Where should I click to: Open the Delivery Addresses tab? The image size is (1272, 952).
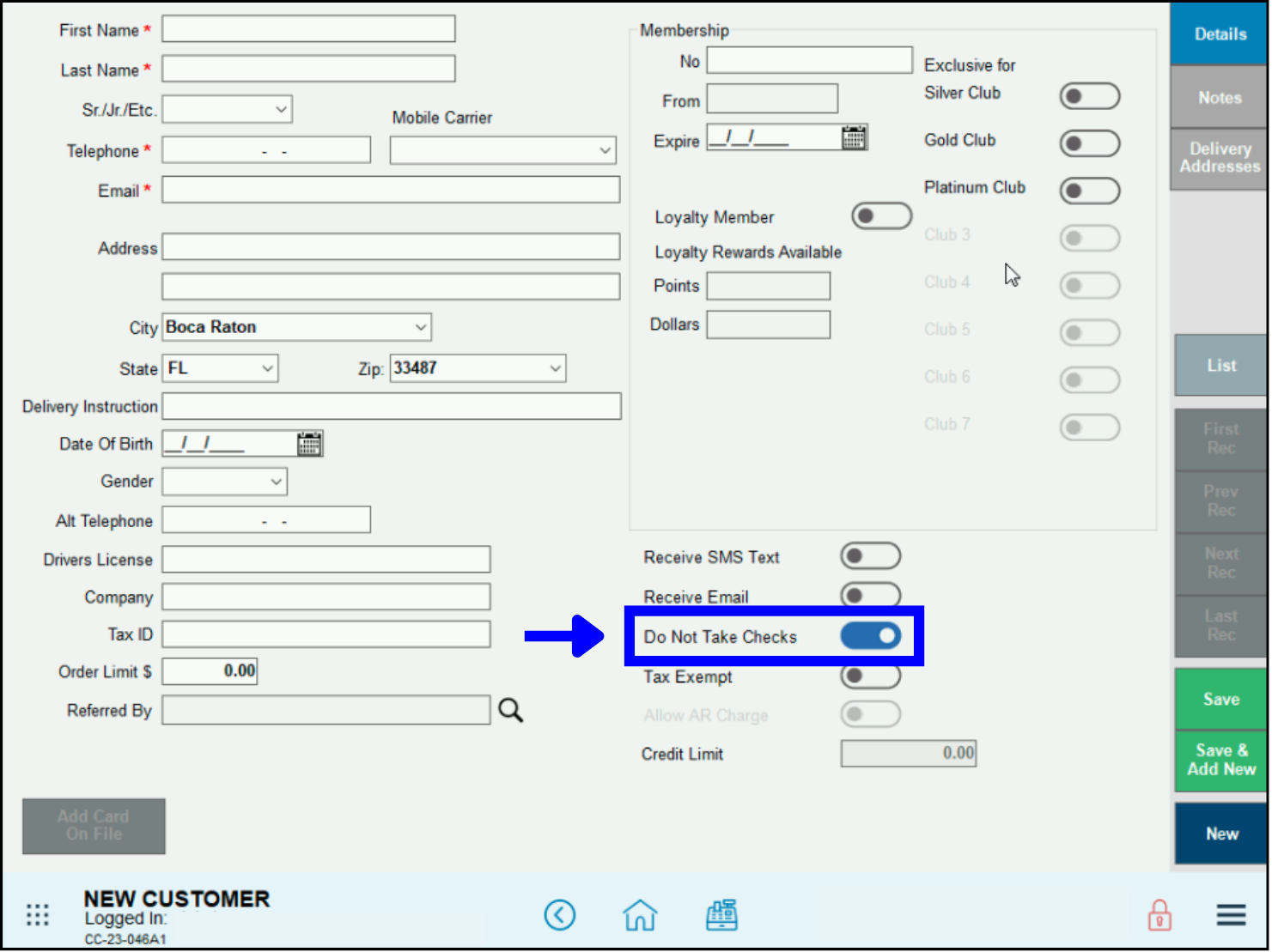pos(1219,158)
